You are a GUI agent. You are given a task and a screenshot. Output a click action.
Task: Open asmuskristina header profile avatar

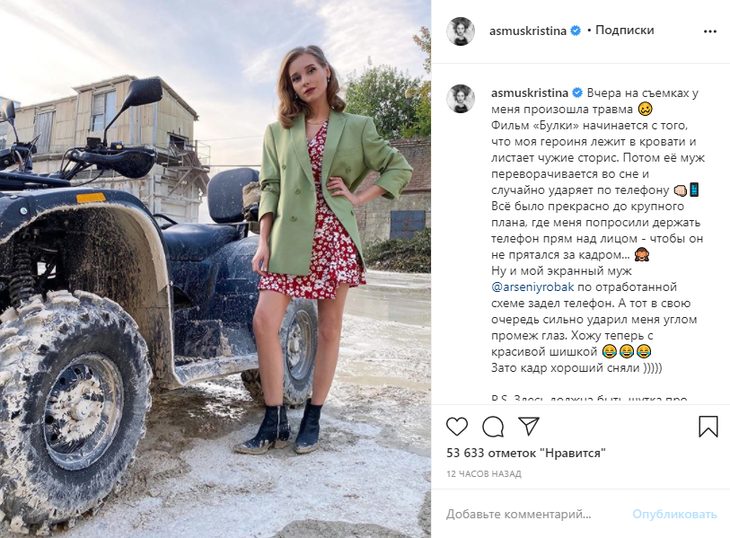[x=460, y=31]
